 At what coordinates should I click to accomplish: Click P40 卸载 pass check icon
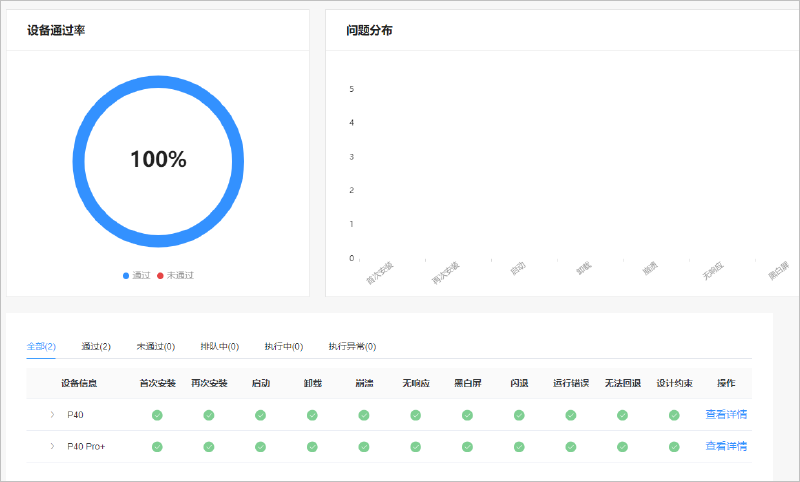point(312,415)
